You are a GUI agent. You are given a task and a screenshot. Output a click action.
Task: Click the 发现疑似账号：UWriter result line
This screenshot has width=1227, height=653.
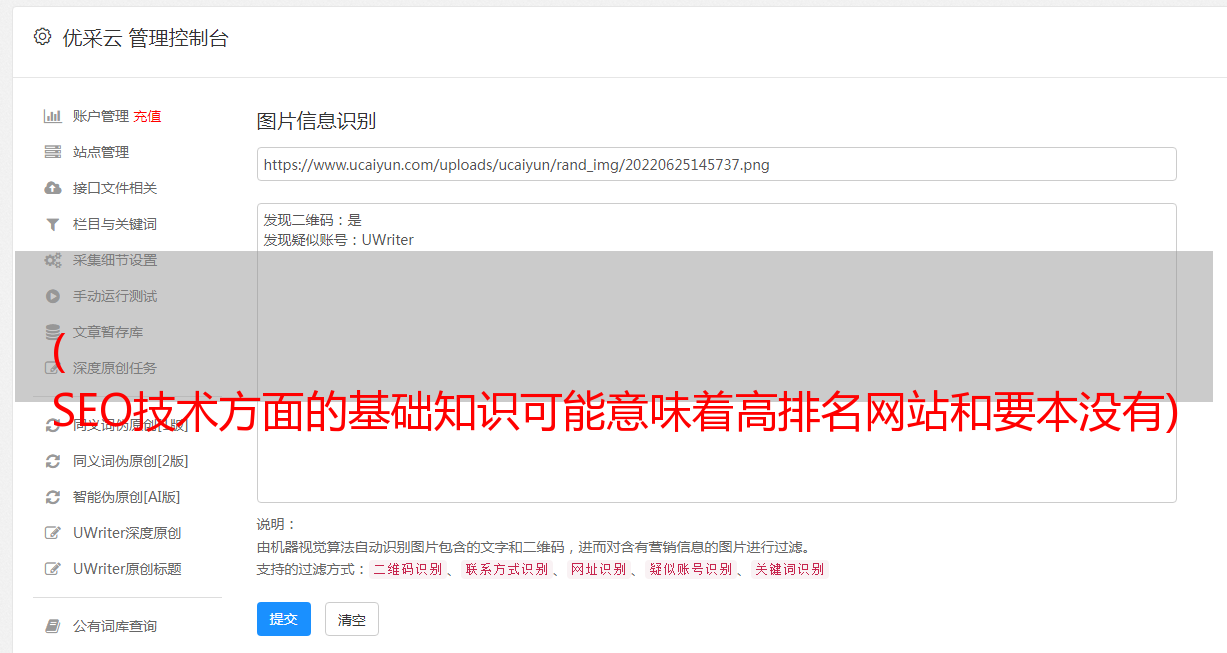click(x=338, y=240)
